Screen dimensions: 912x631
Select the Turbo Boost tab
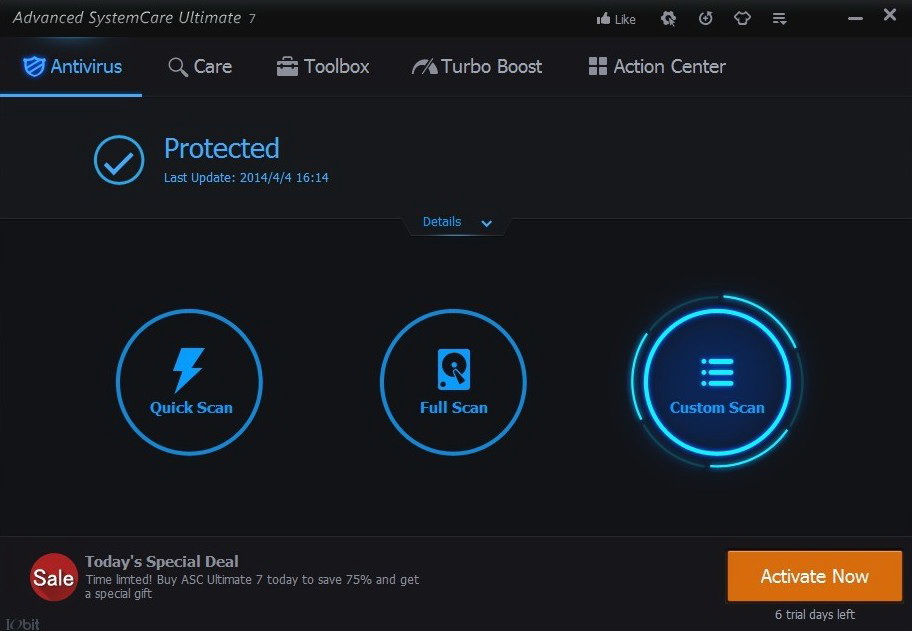click(477, 66)
